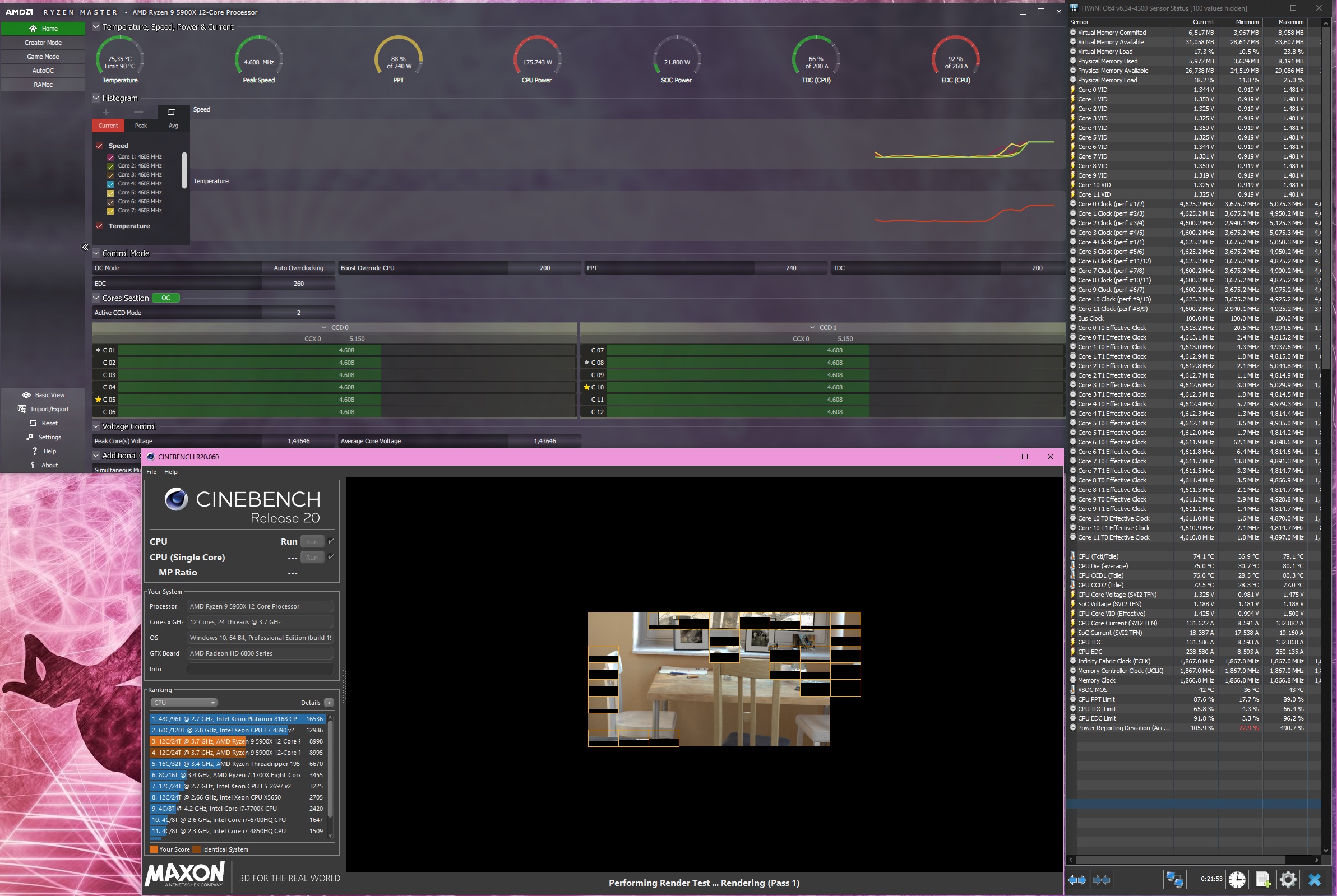Toggle the checkbox for CPU (Single Core)

331,557
